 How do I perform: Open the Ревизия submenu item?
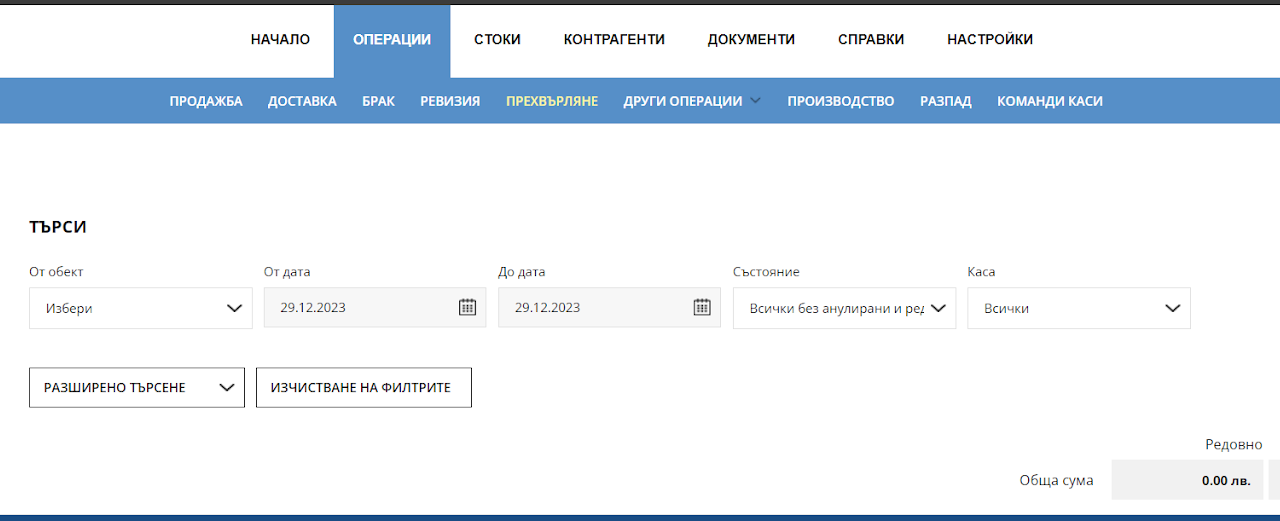[x=450, y=101]
